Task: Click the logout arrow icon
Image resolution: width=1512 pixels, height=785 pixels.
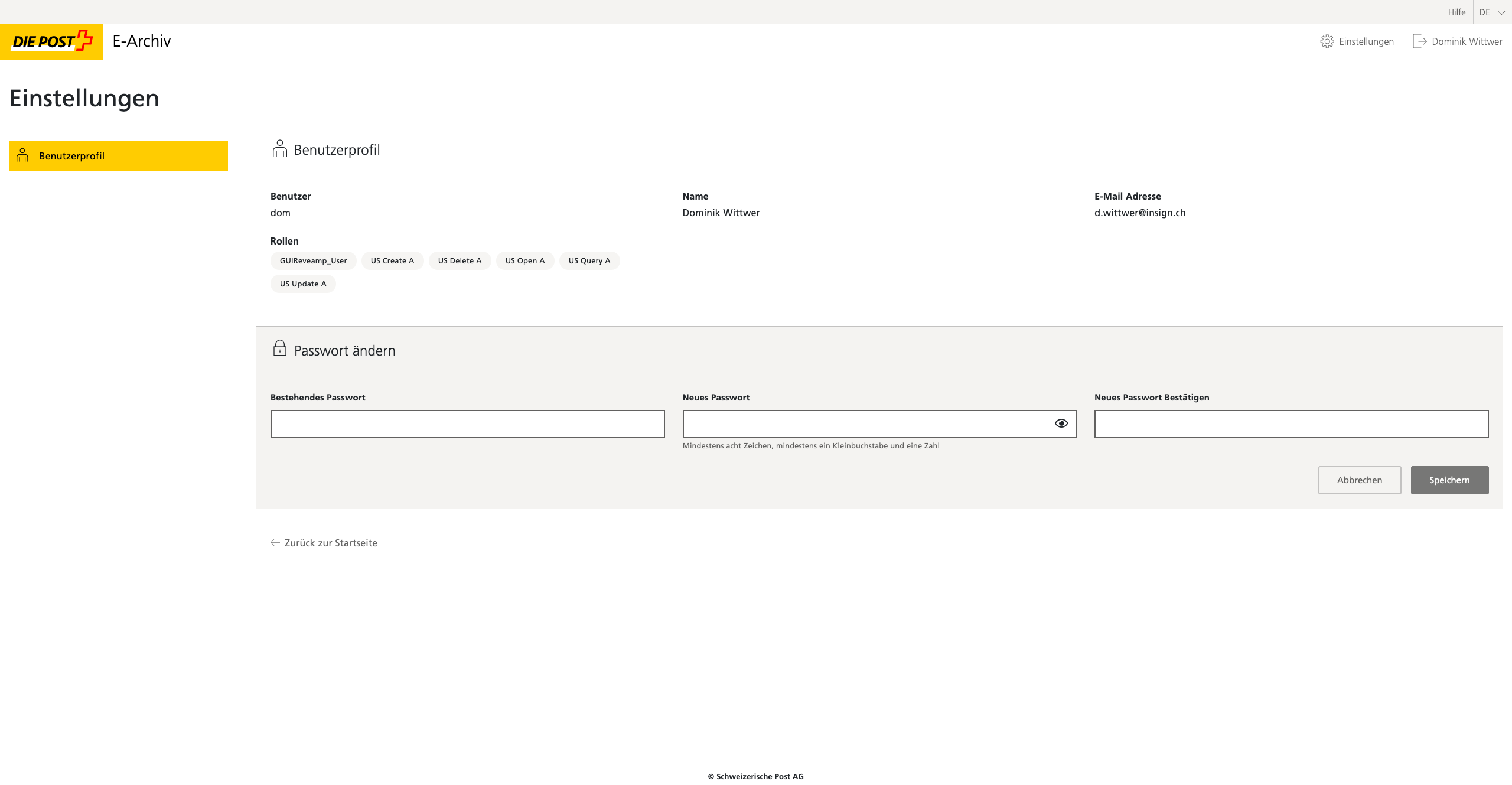Action: click(x=1419, y=41)
